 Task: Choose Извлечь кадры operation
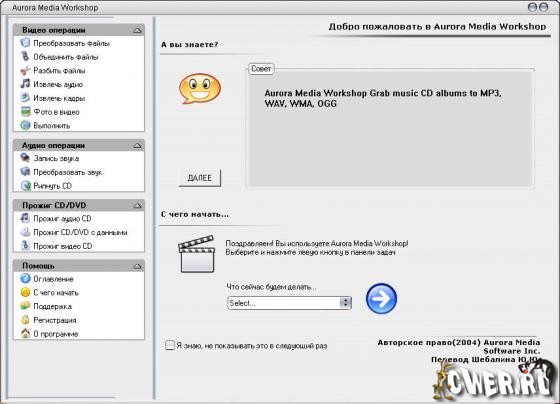pos(59,98)
